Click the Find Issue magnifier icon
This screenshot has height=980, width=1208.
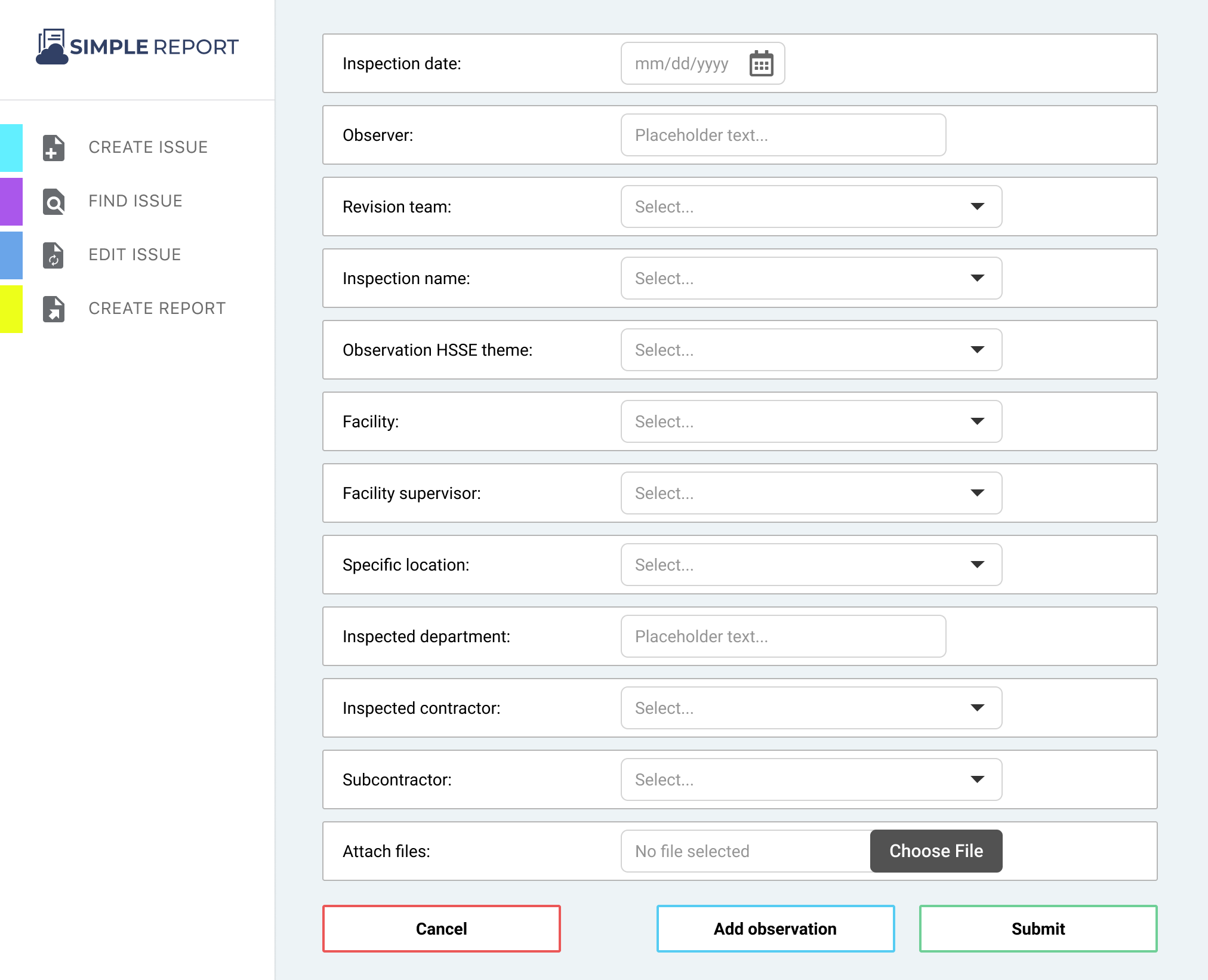coord(53,202)
